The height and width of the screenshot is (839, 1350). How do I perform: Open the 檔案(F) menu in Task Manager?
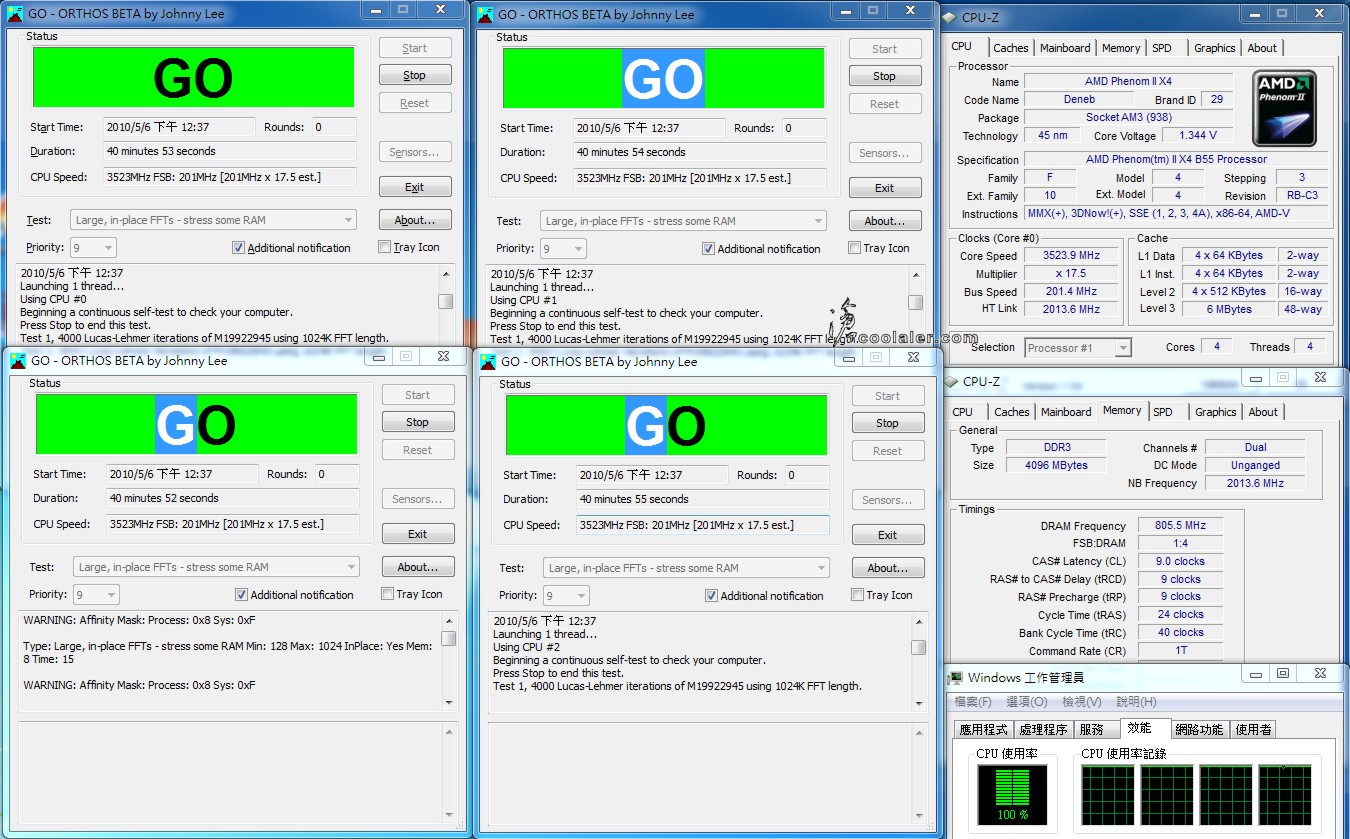click(x=973, y=702)
